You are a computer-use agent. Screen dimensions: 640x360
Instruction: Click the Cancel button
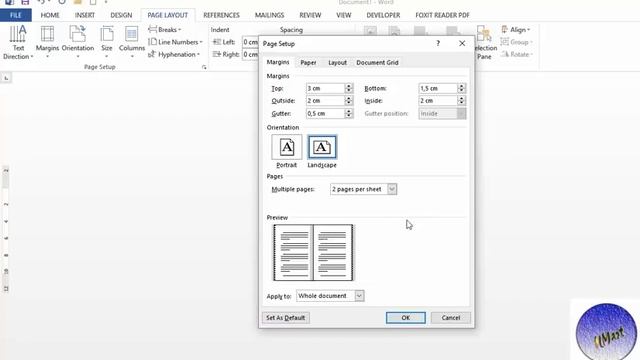click(x=451, y=318)
